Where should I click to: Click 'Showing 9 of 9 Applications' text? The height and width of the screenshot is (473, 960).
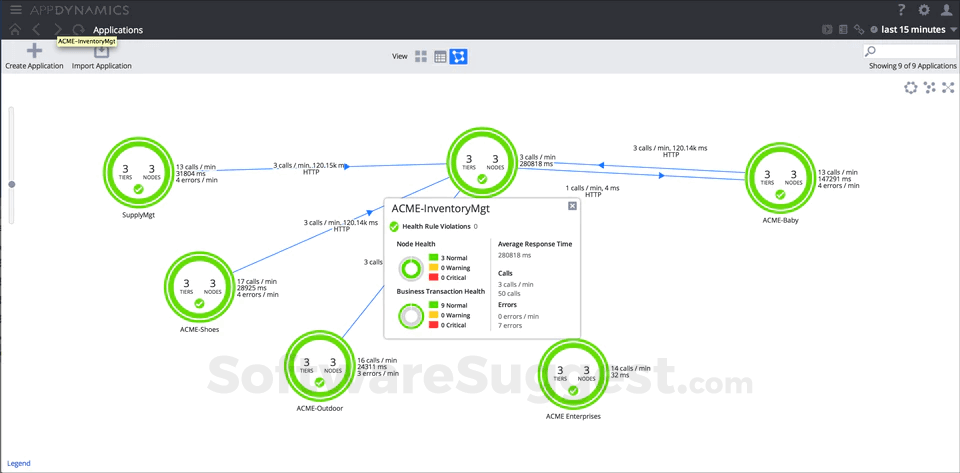coord(912,65)
